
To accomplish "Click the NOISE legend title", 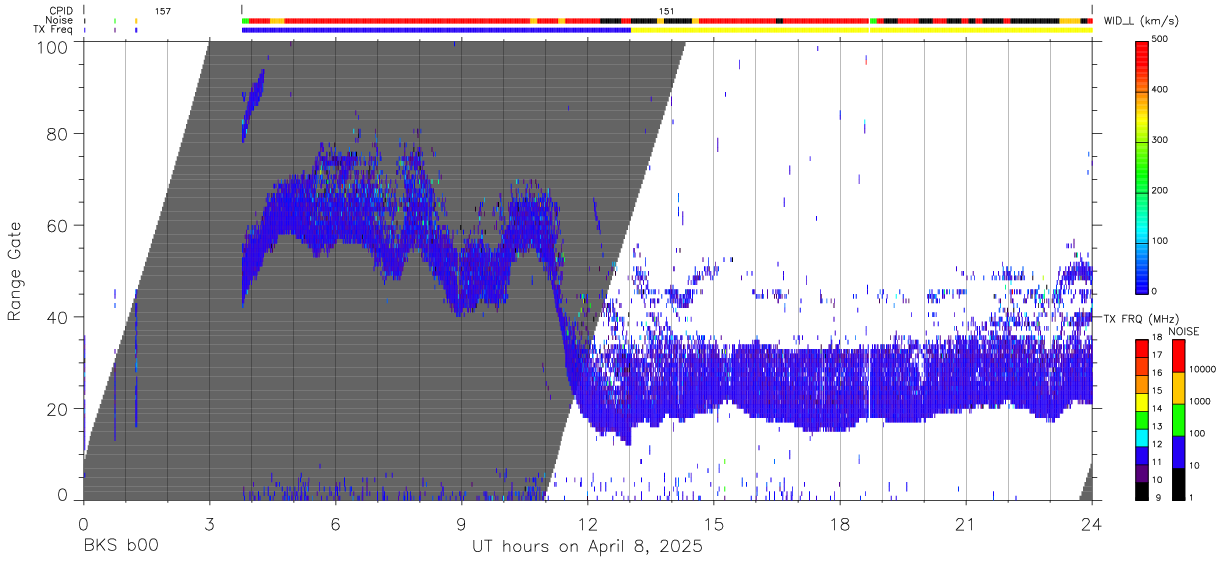I will (x=1182, y=330).
